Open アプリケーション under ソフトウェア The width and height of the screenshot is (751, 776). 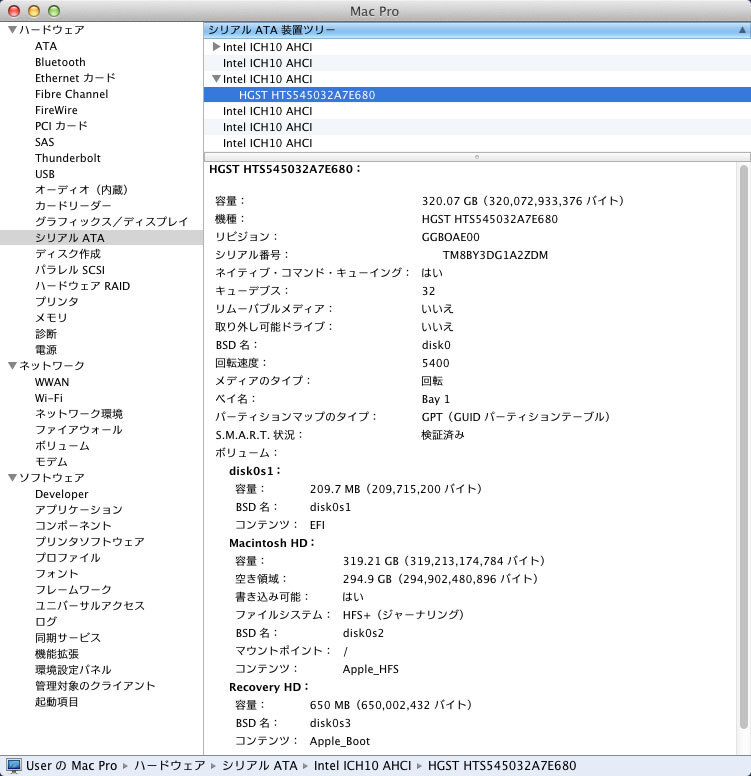coord(78,510)
